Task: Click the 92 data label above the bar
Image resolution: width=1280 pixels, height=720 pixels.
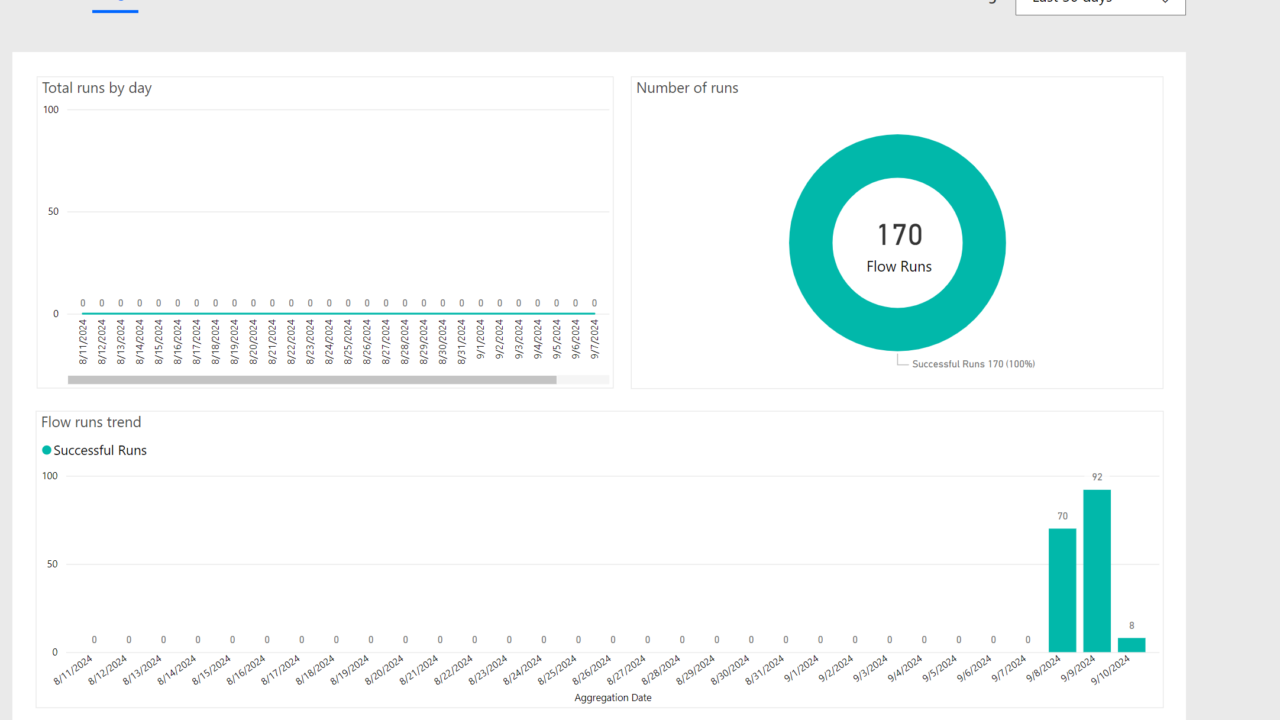Action: coord(1097,477)
